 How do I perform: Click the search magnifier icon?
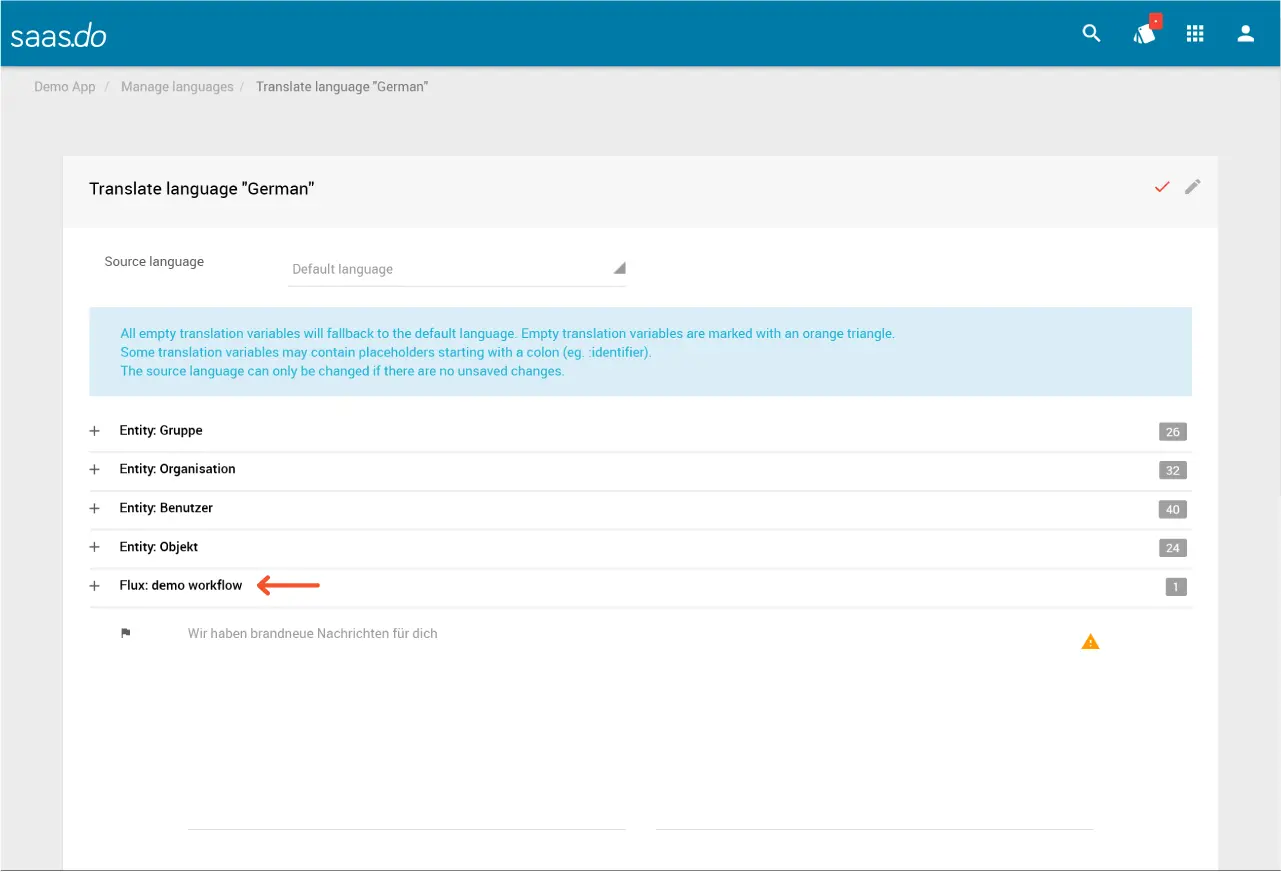1091,34
